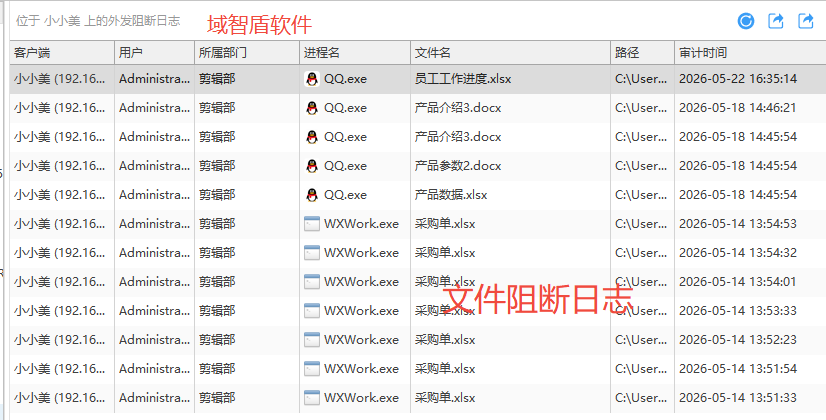Click the 小小美 client cell in the 13:53:33 row
This screenshot has height=420, width=826.
coord(62,311)
